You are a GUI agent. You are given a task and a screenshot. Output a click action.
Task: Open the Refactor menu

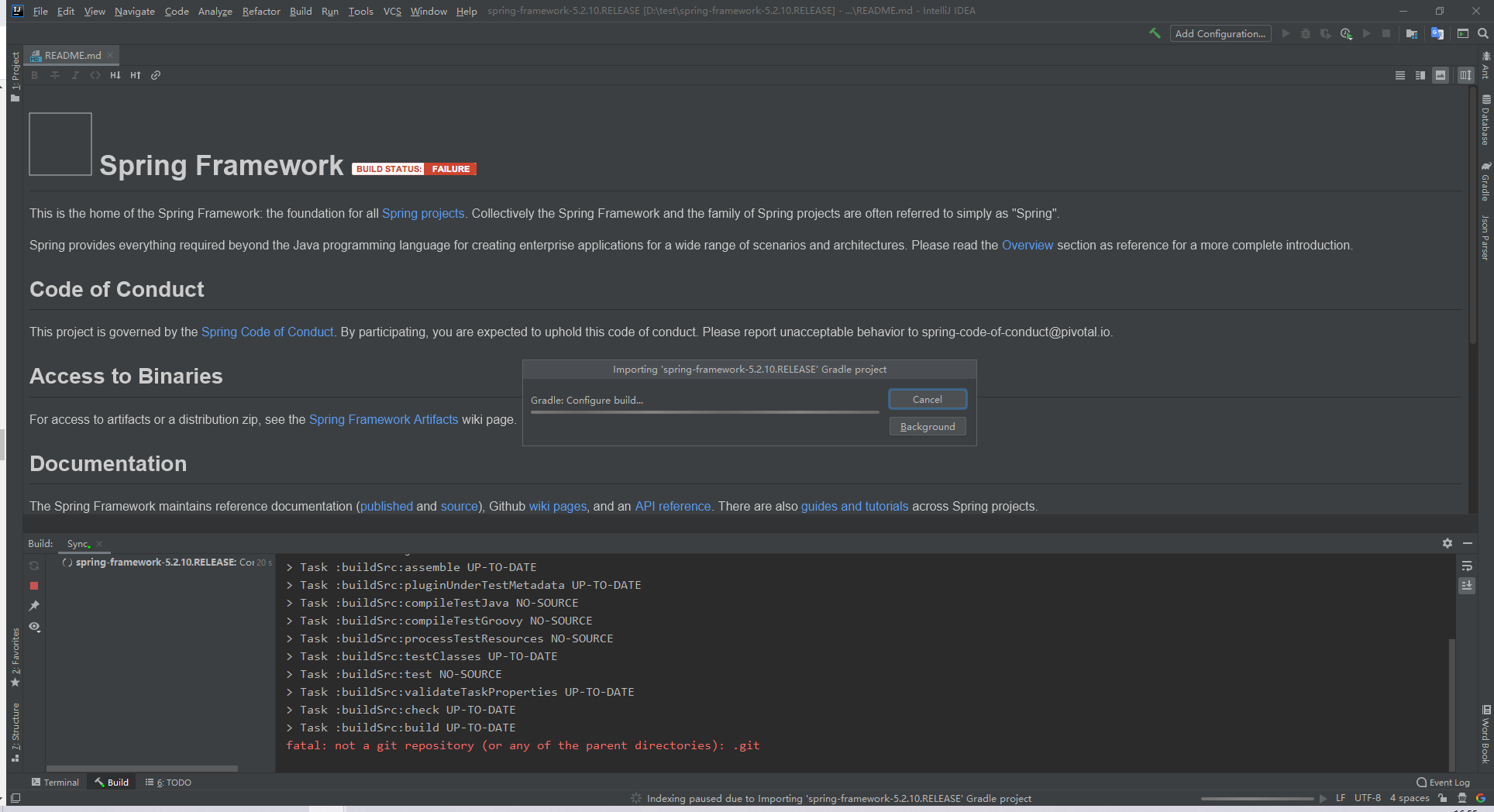click(261, 11)
